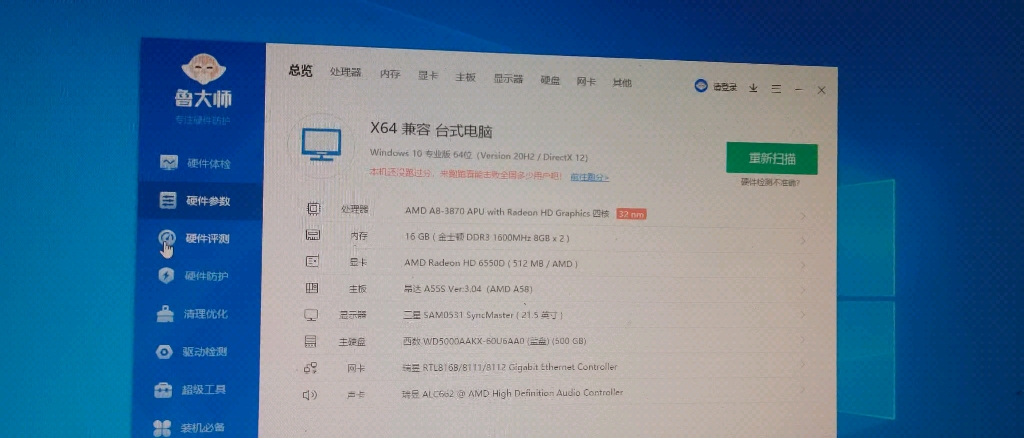
Task: Minimize the 鲁大师 window
Action: click(799, 89)
